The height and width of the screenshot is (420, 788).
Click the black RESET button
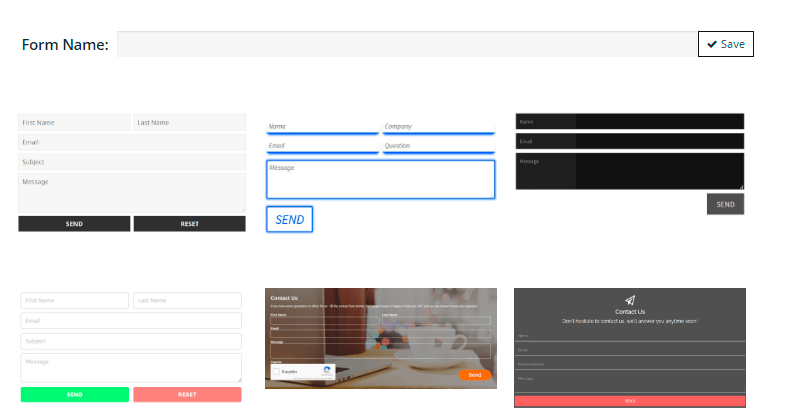[189, 224]
